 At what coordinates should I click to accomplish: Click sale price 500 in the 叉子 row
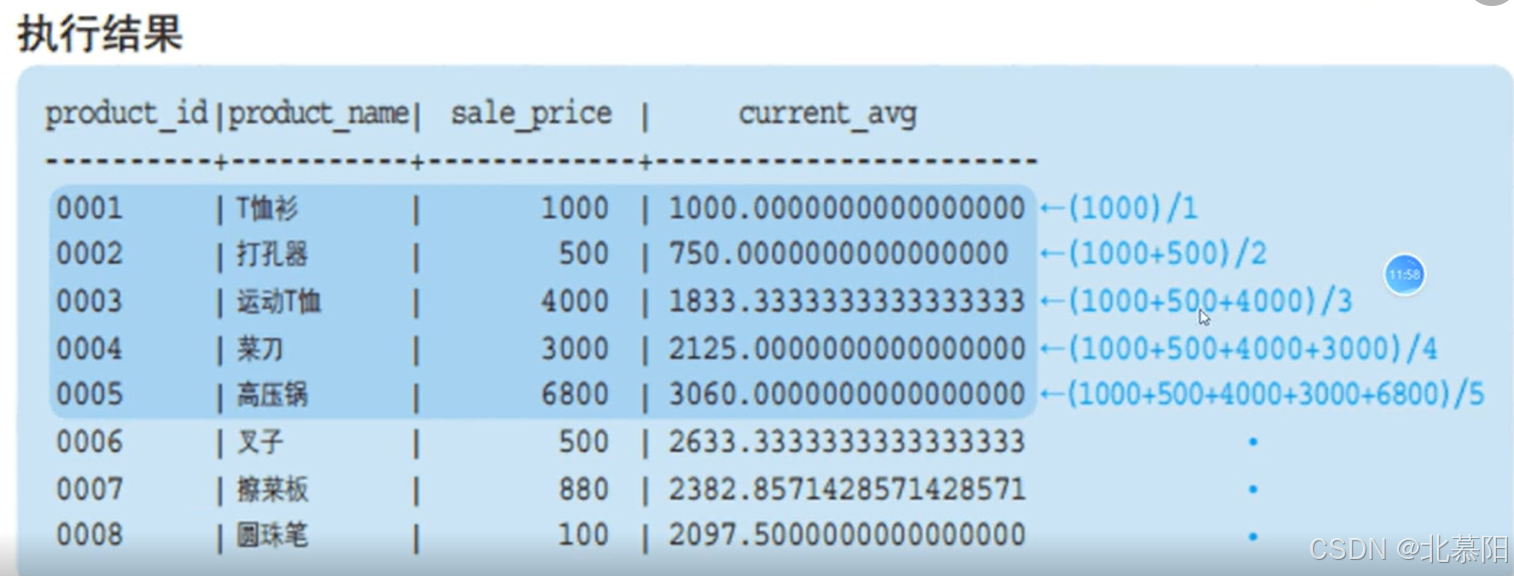583,441
